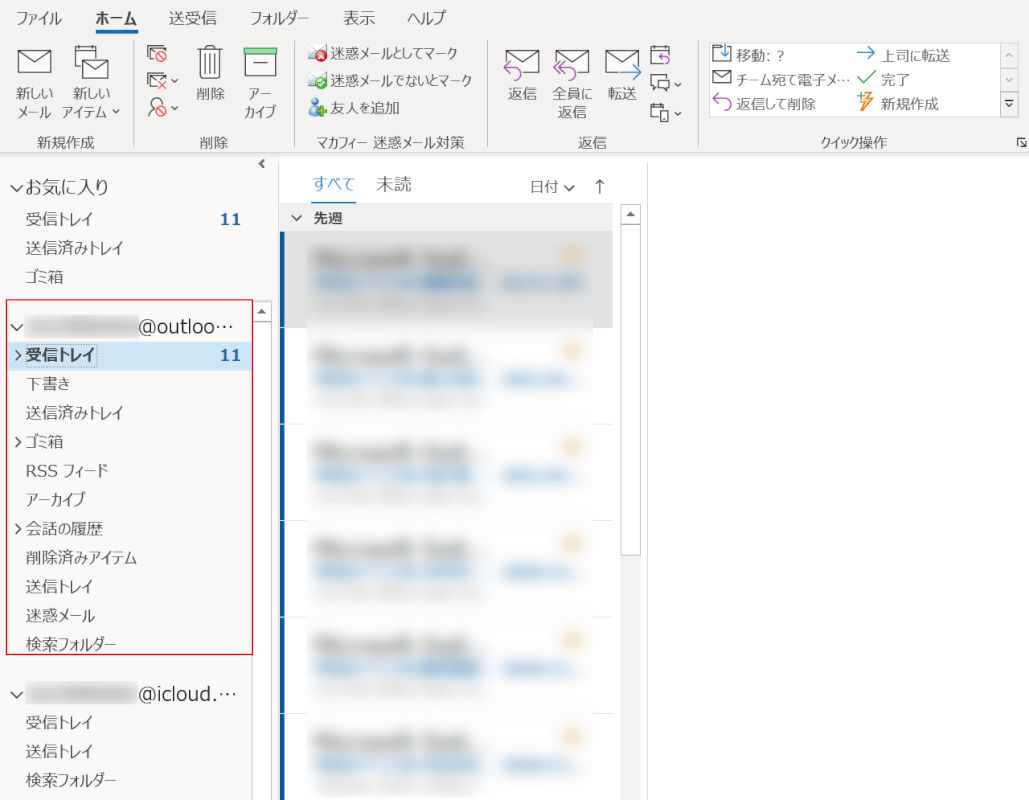This screenshot has width=1029, height=800.
Task: Click the アーカイブ (Archive) icon
Action: tap(260, 64)
